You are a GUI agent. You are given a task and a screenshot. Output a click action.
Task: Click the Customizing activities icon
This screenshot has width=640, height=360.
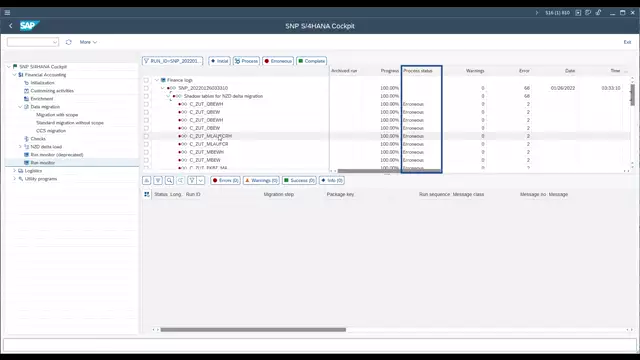coord(27,91)
